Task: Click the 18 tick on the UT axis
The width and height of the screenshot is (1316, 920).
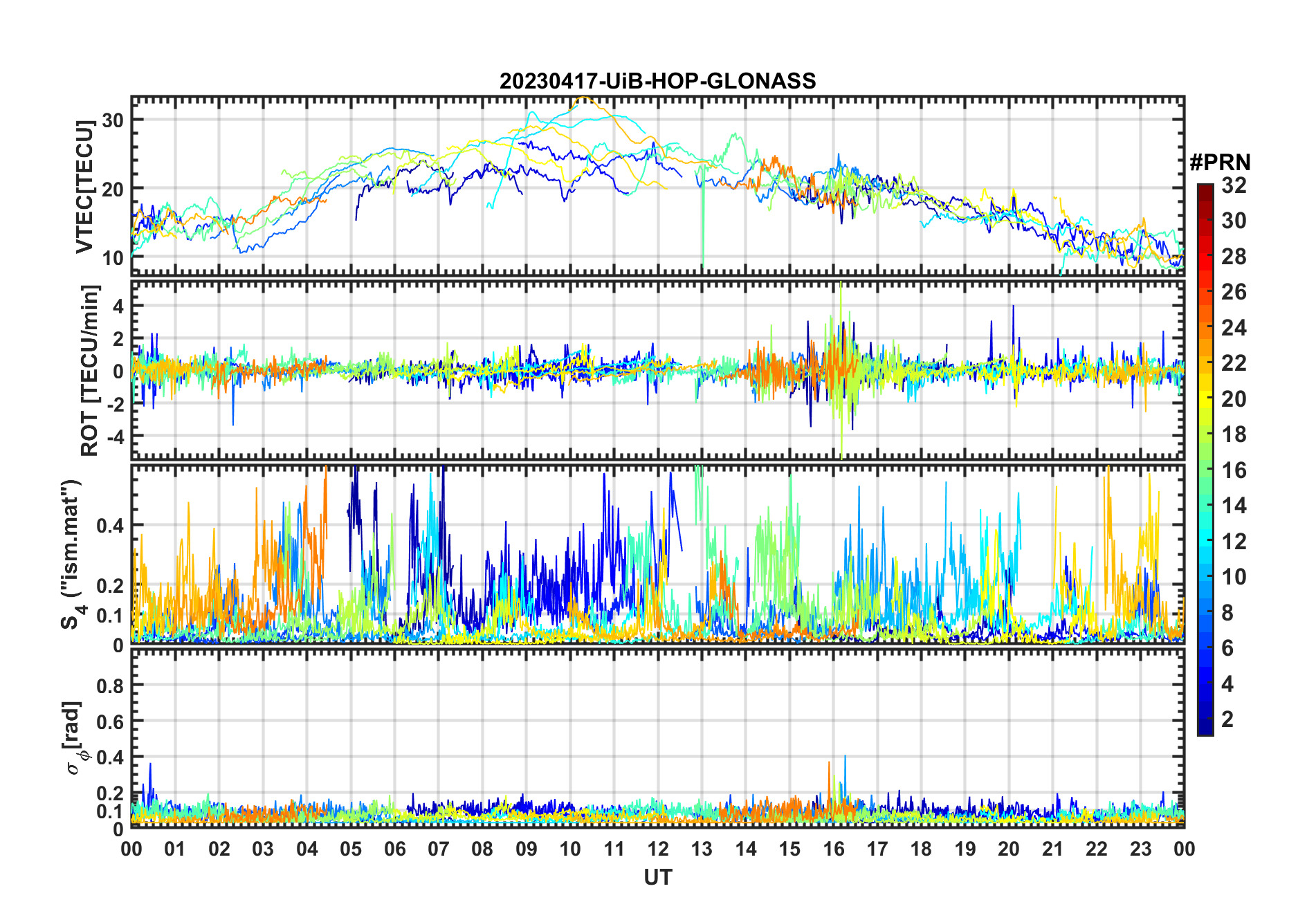Action: [921, 849]
